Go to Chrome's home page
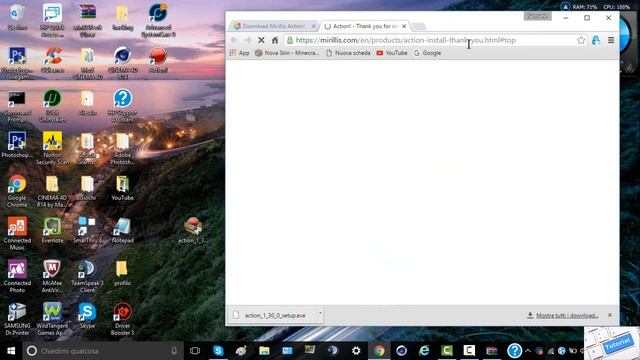 click(275, 40)
